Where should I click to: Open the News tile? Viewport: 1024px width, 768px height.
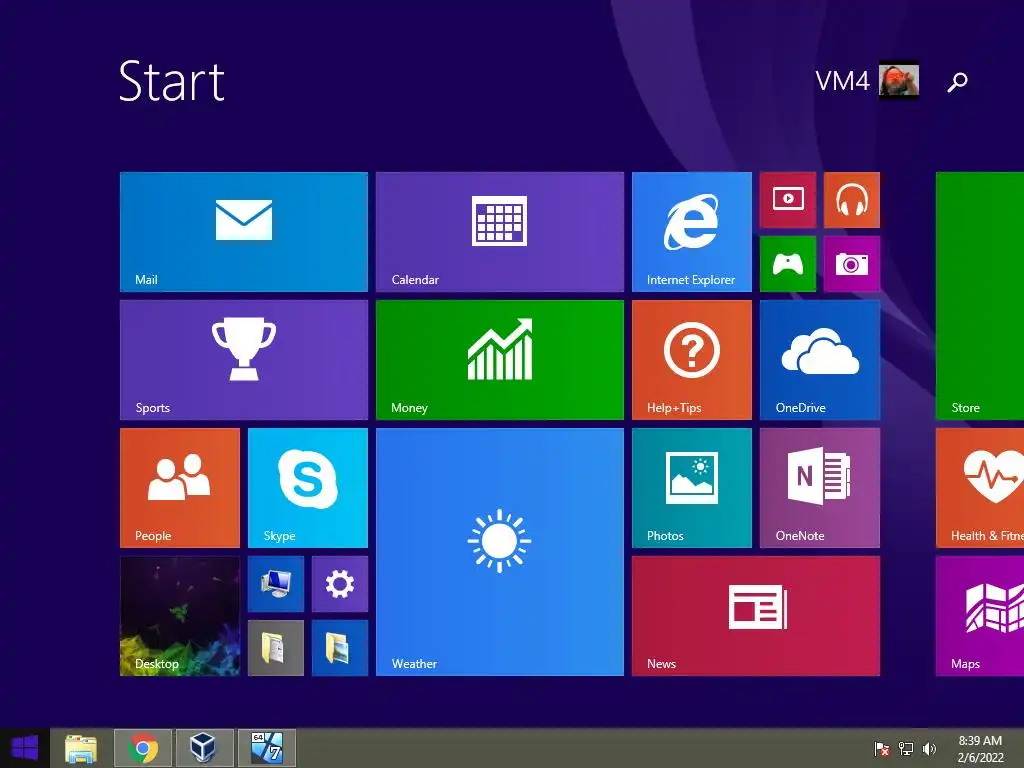pos(756,616)
